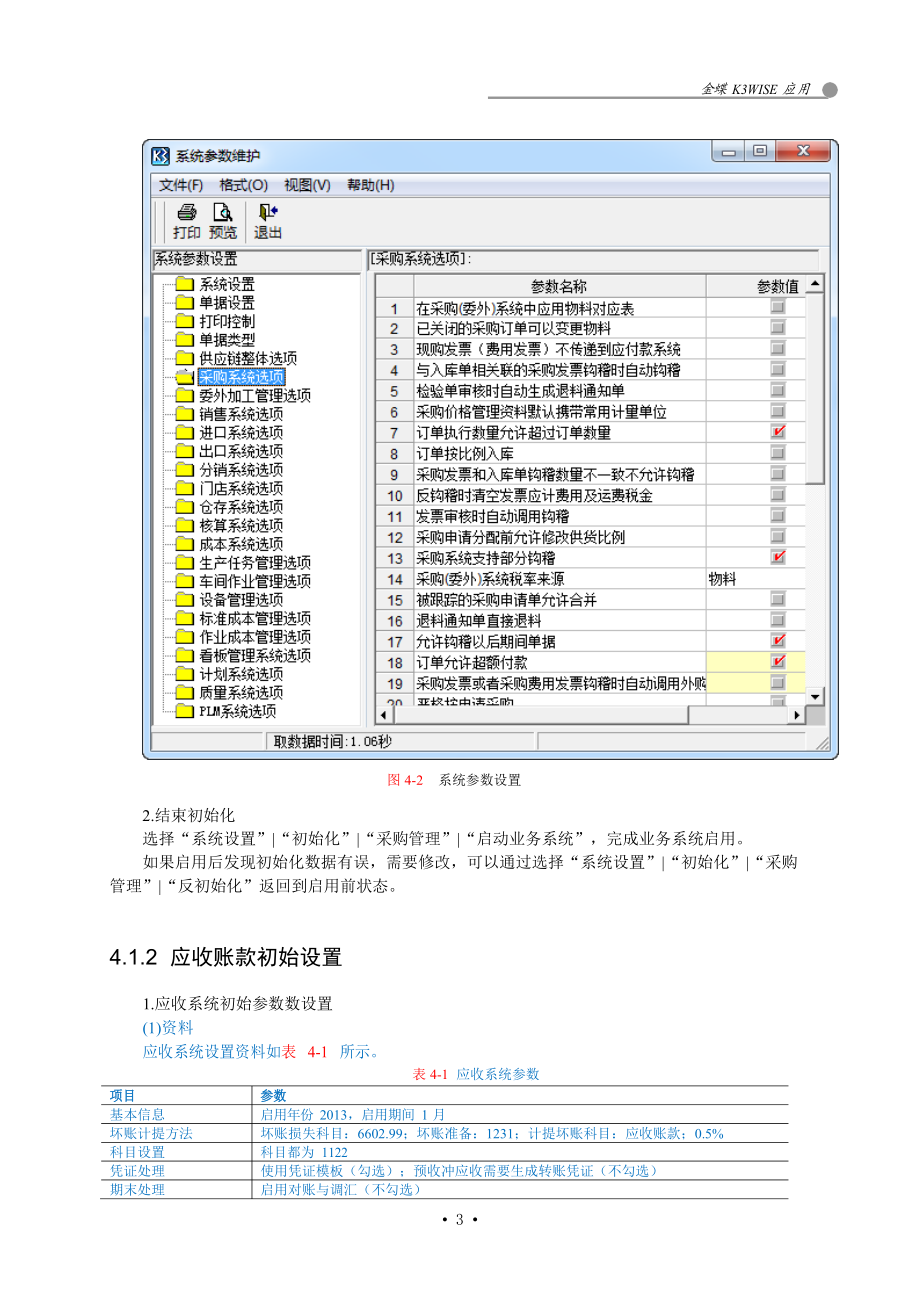Select the 成本系统选项 folder icon

tap(184, 544)
